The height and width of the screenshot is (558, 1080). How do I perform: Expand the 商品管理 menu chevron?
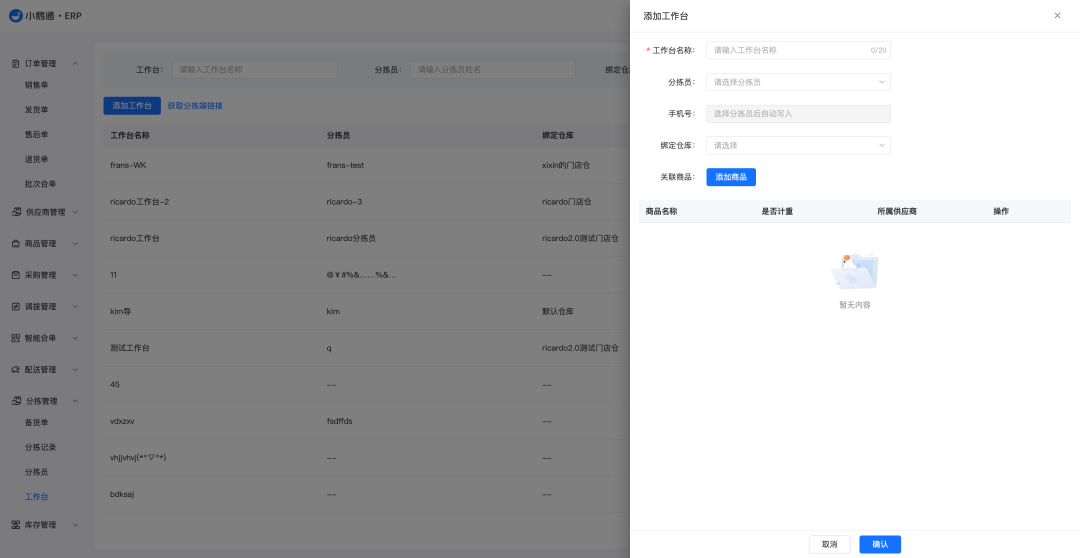click(x=75, y=244)
